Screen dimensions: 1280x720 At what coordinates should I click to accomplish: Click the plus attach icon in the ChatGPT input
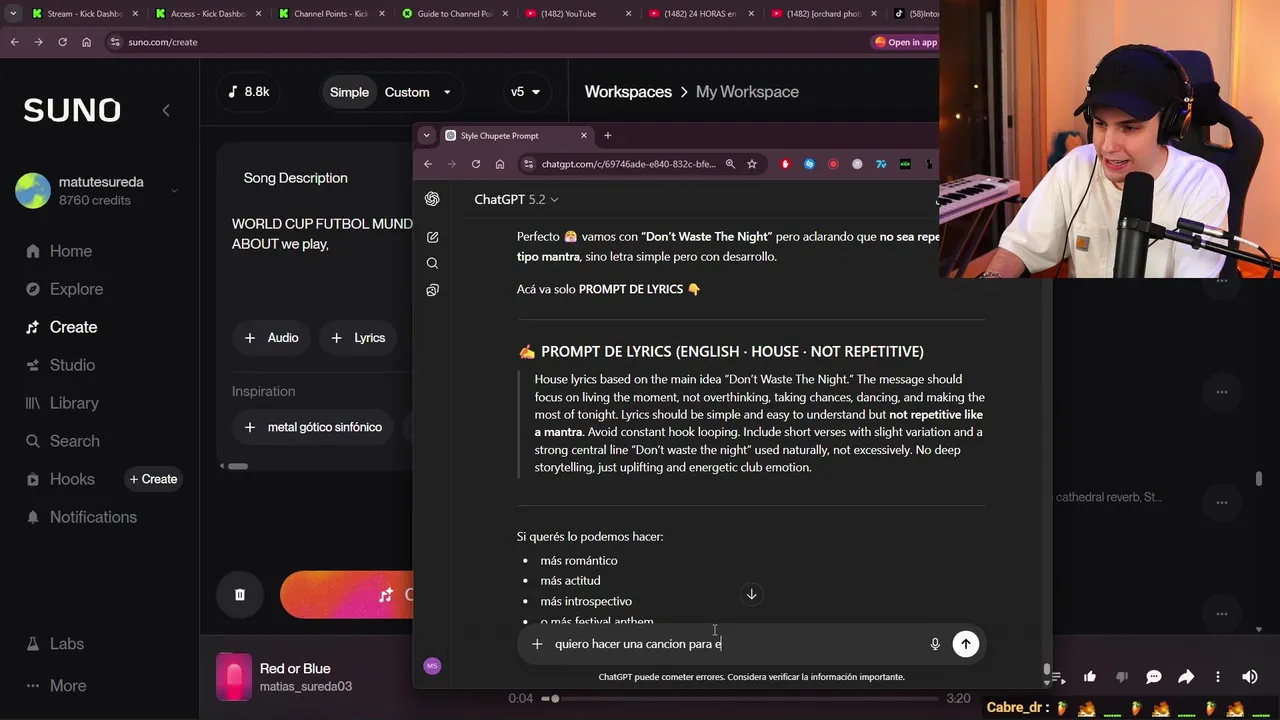coord(537,644)
